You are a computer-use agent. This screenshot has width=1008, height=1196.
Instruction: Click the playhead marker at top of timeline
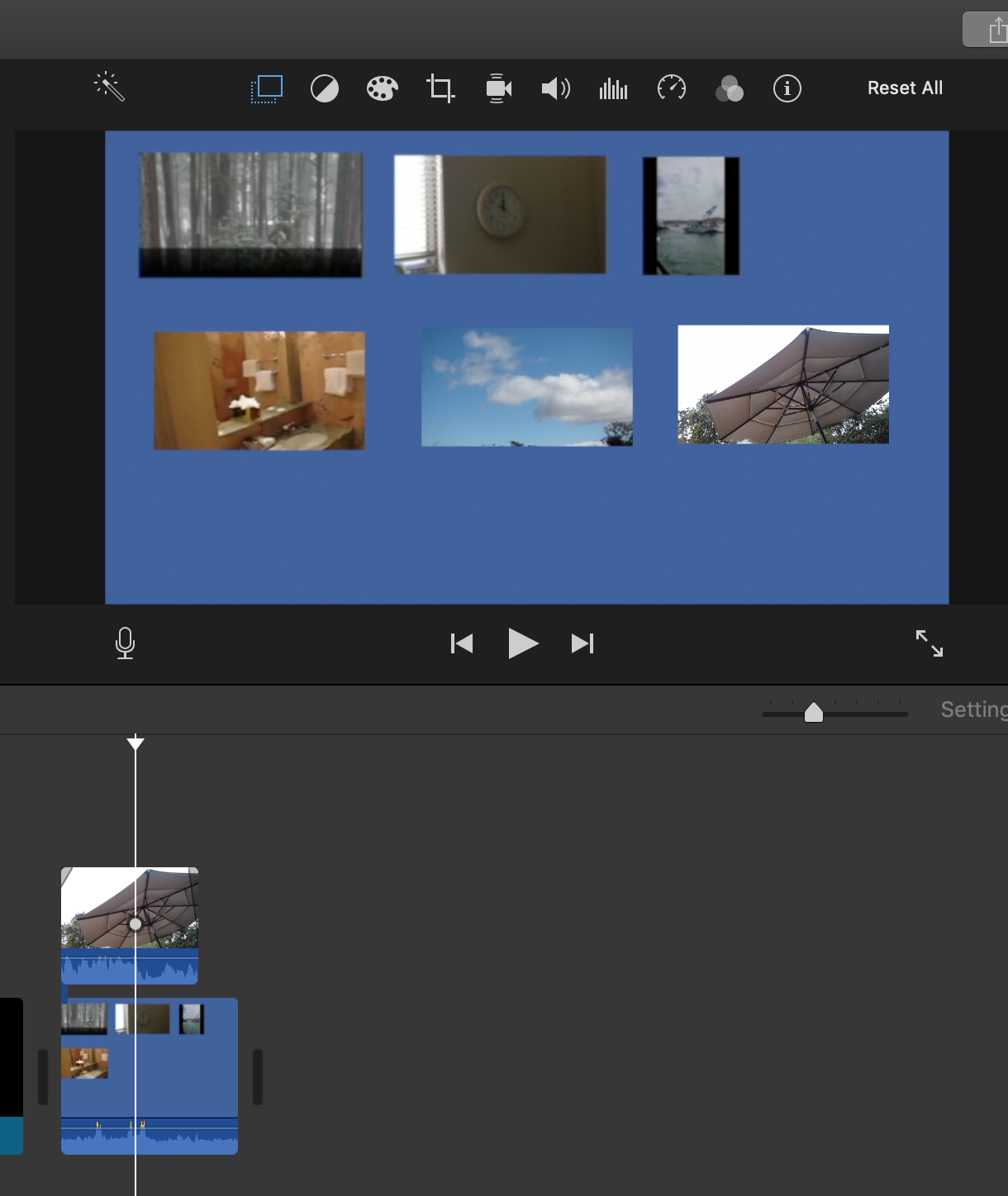[136, 743]
